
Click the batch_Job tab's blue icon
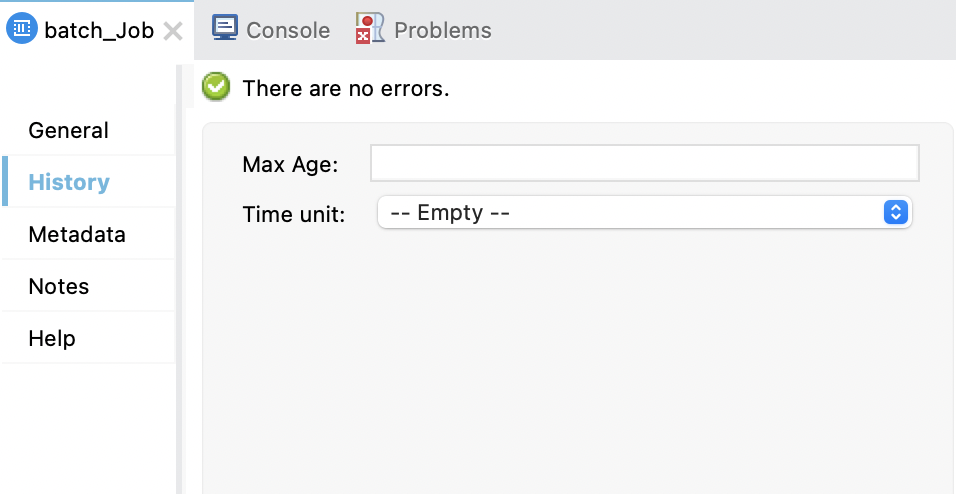coord(22,30)
